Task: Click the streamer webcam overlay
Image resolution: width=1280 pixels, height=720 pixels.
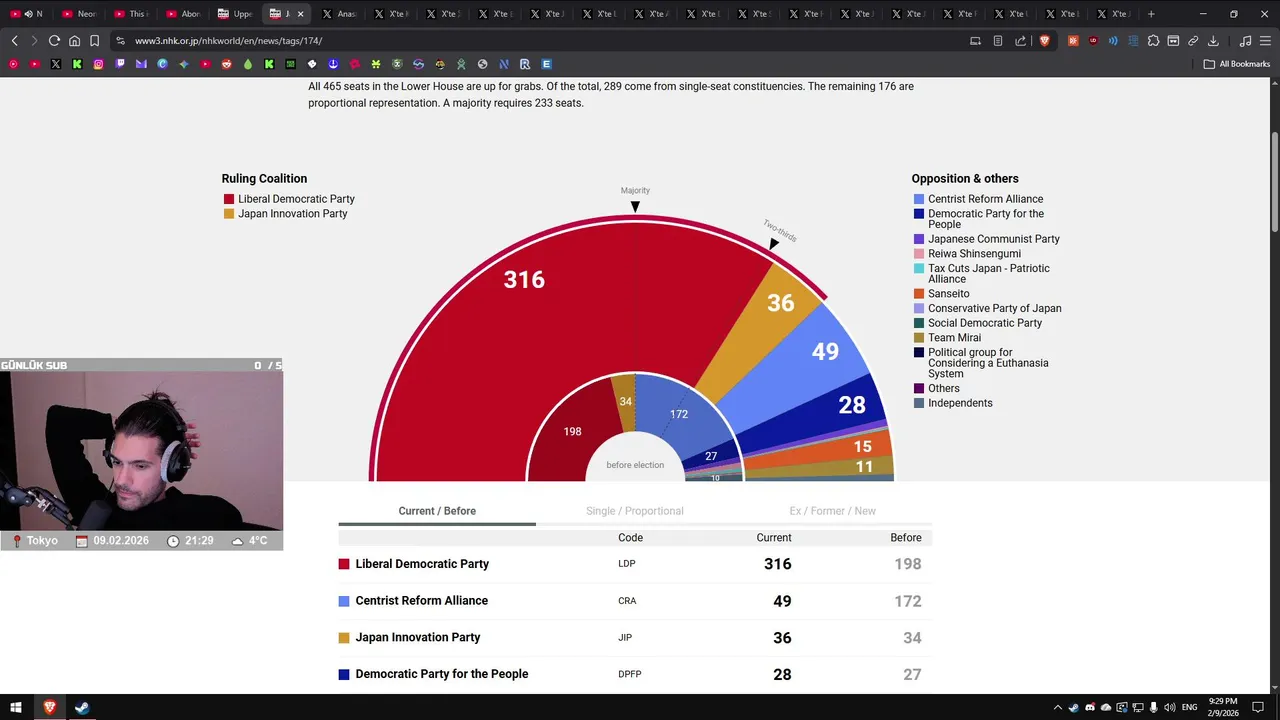Action: click(141, 450)
